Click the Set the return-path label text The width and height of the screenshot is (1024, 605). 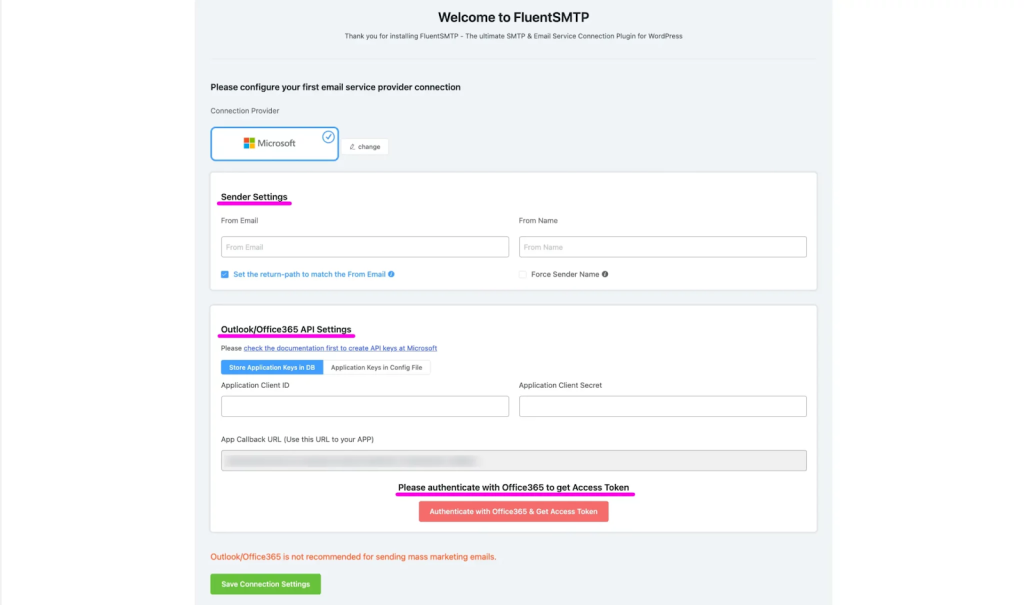pos(309,274)
